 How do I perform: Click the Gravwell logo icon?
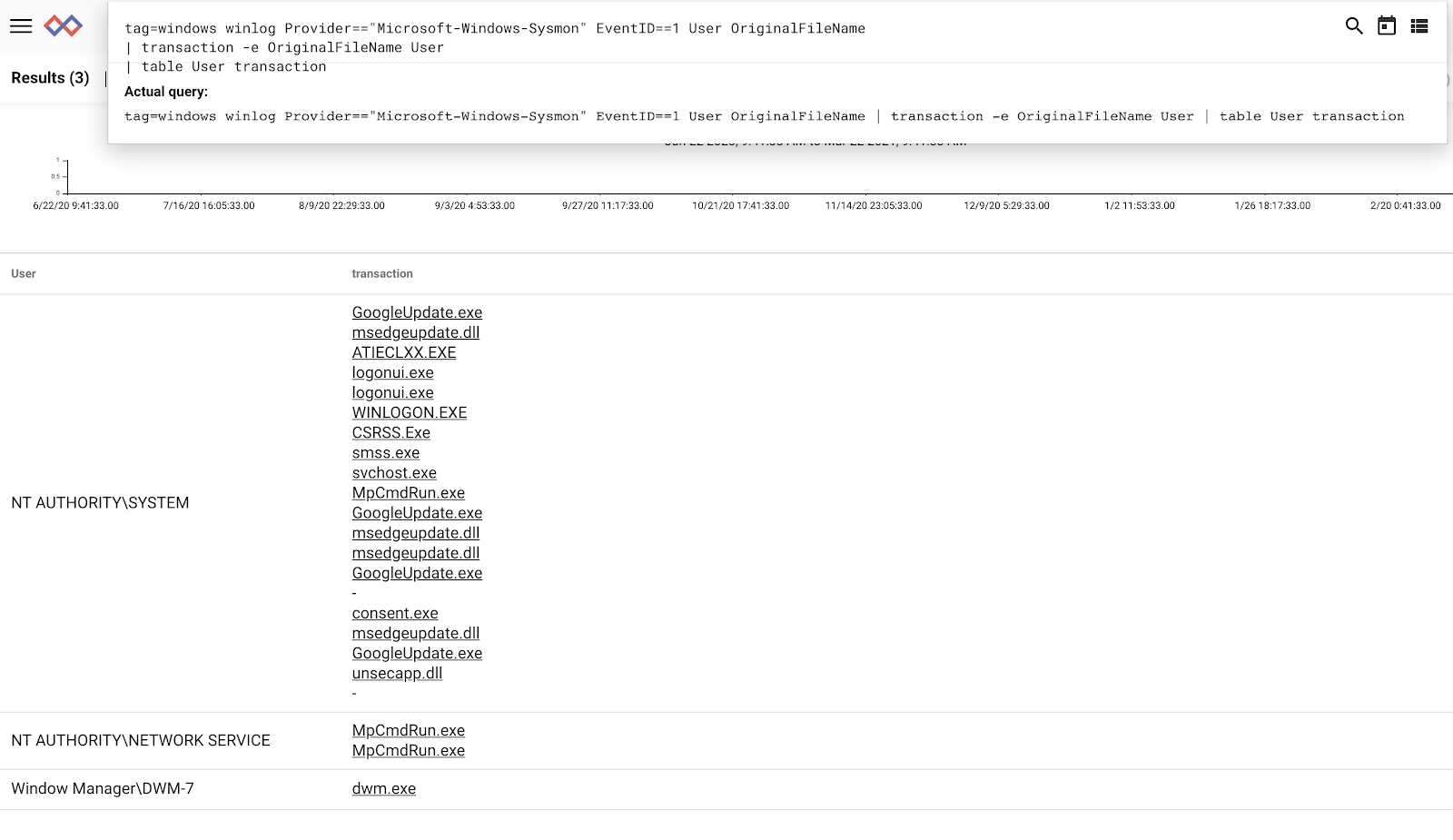point(64,26)
